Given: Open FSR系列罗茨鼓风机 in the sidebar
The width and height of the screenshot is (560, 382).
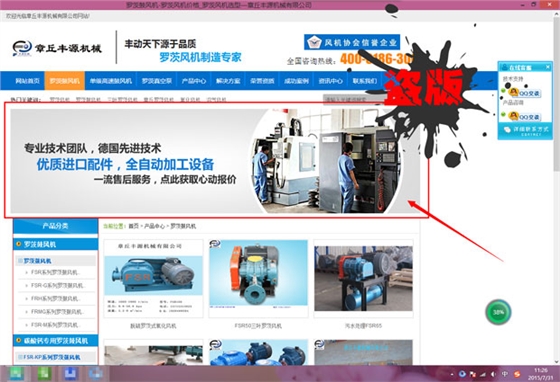Looking at the screenshot, I should coord(56,272).
